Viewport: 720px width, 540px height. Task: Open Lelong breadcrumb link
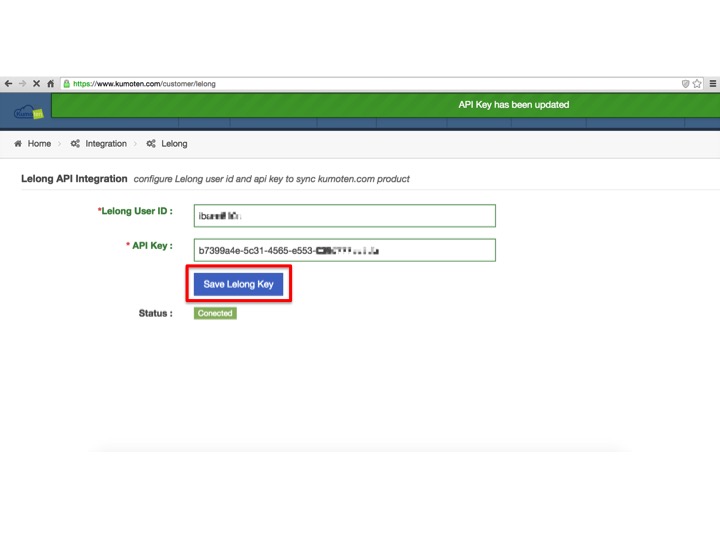point(174,144)
